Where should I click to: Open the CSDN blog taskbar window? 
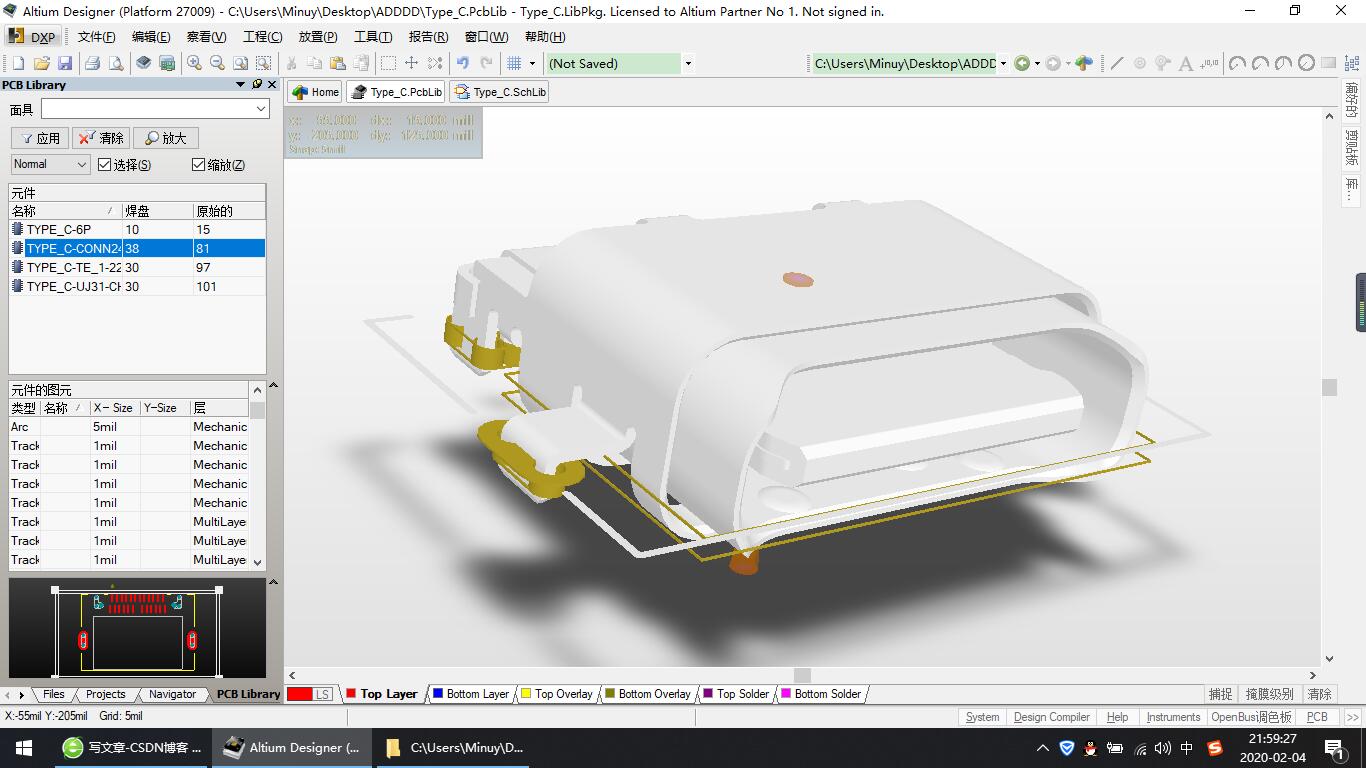coord(133,747)
